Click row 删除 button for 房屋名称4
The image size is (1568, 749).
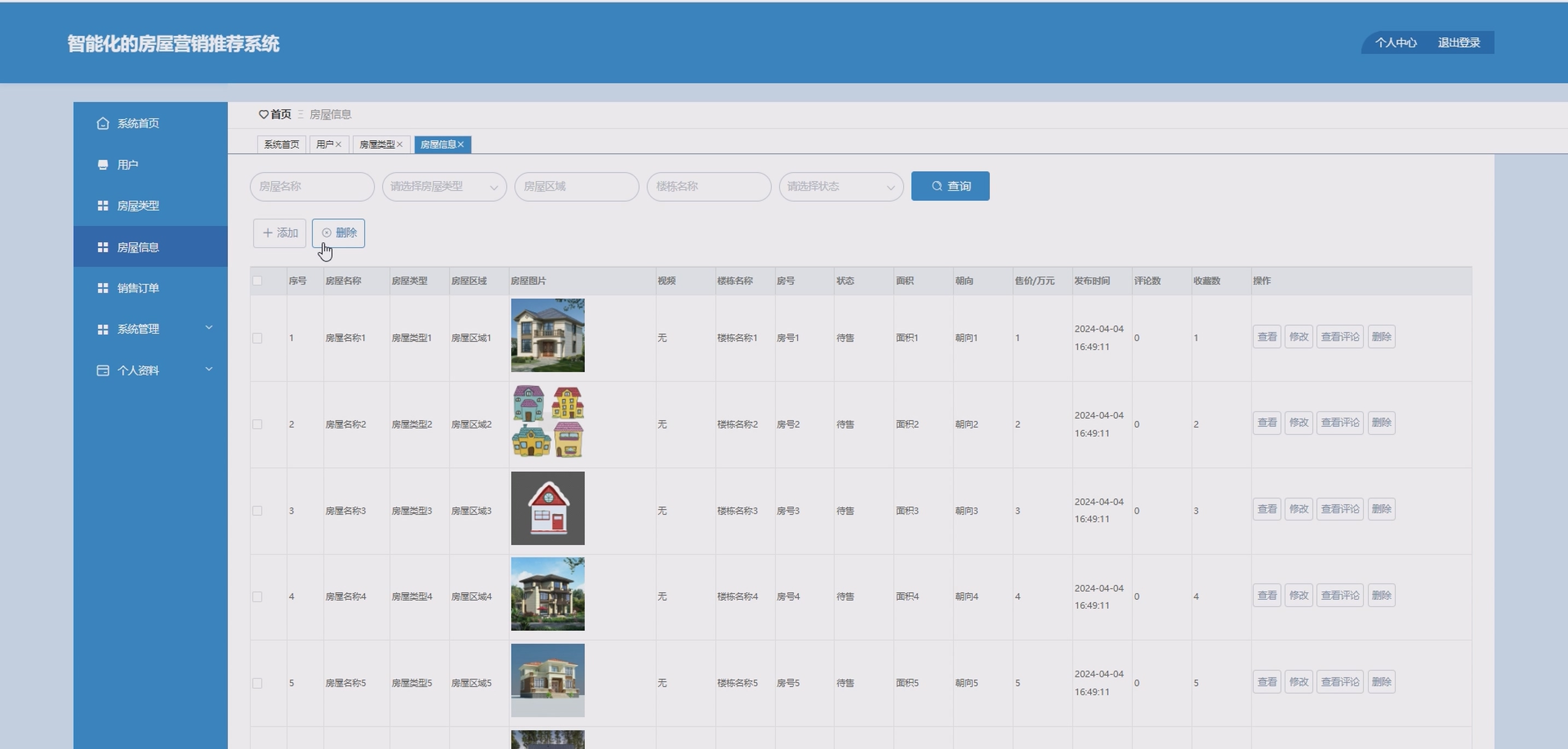click(1381, 595)
